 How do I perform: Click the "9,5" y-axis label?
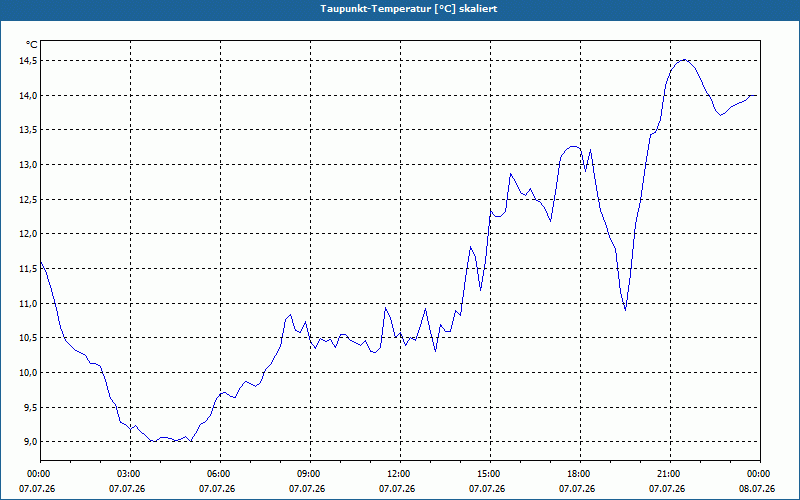(x=30, y=407)
